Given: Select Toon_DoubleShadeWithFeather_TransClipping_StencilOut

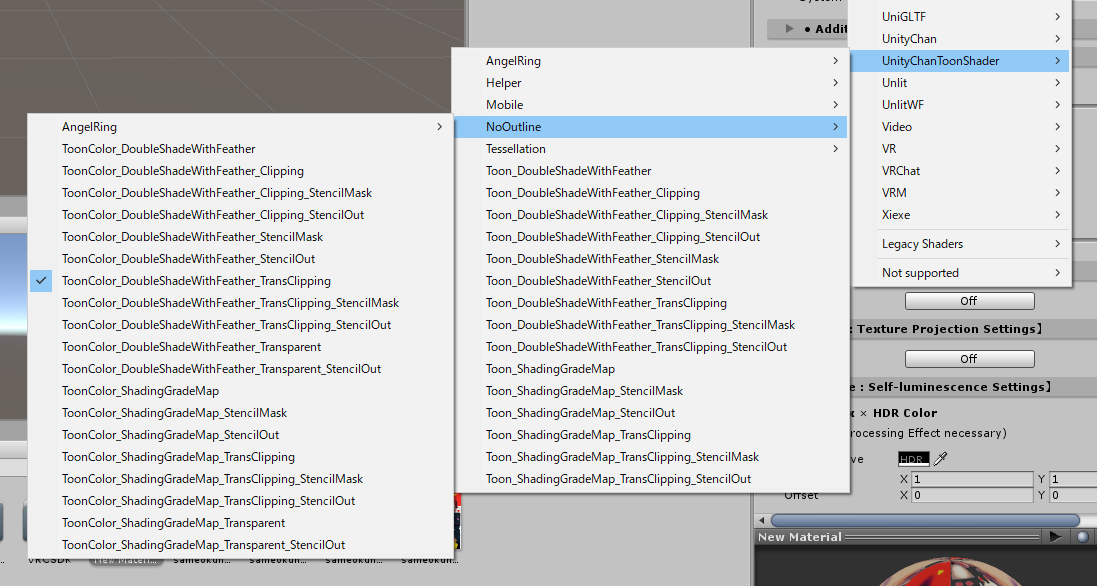Looking at the screenshot, I should [651, 347].
